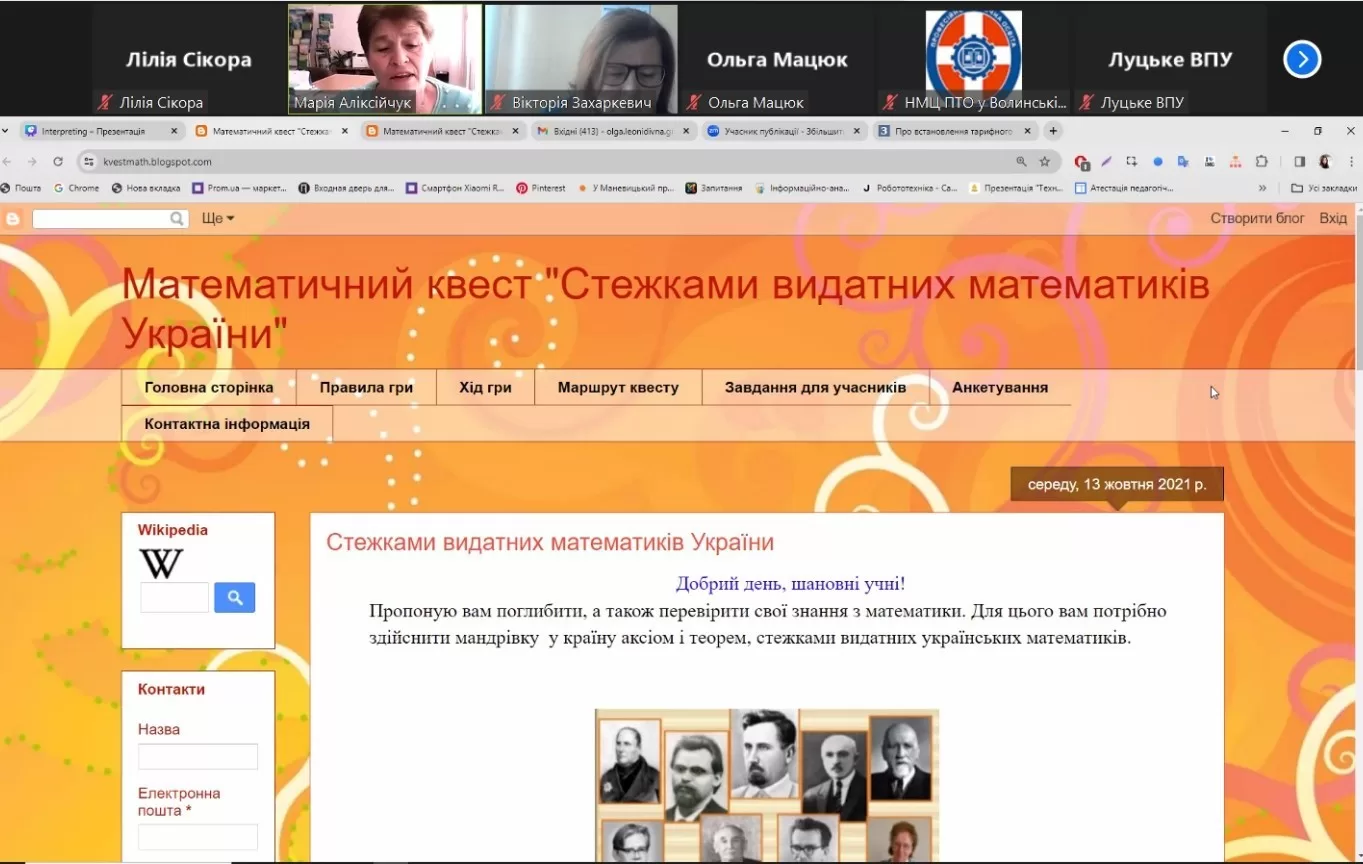Click the zoom magnifier icon in address bar

pos(1021,161)
